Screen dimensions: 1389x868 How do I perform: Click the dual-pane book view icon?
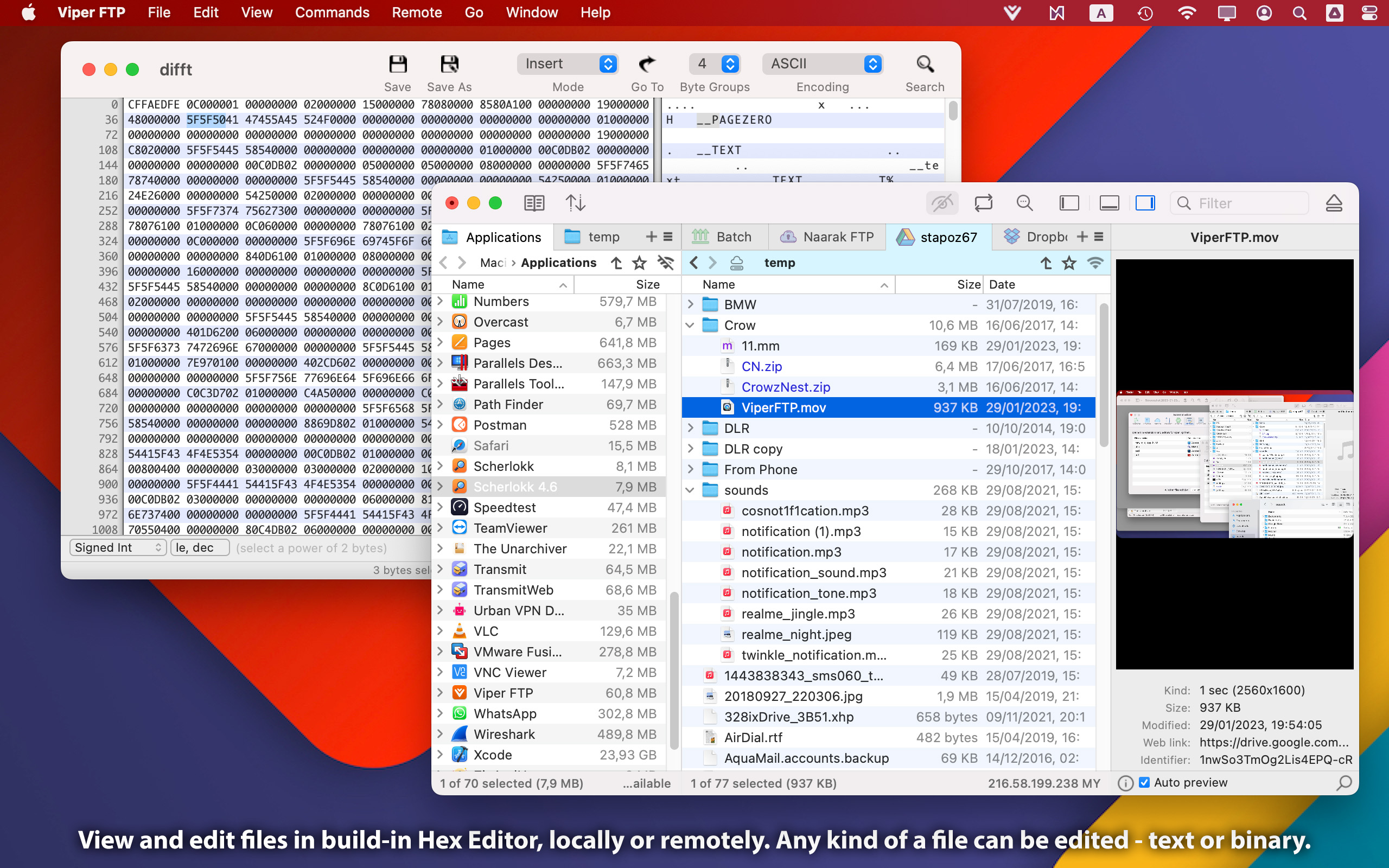point(534,203)
